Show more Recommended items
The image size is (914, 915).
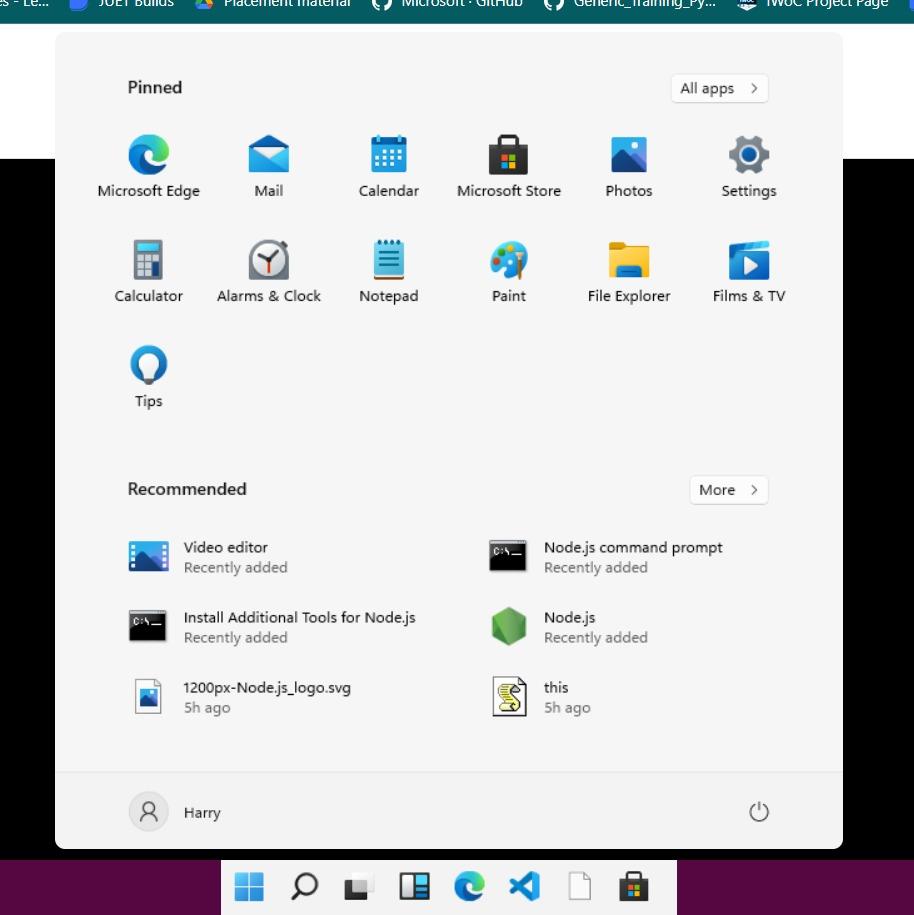pyautogui.click(x=728, y=490)
